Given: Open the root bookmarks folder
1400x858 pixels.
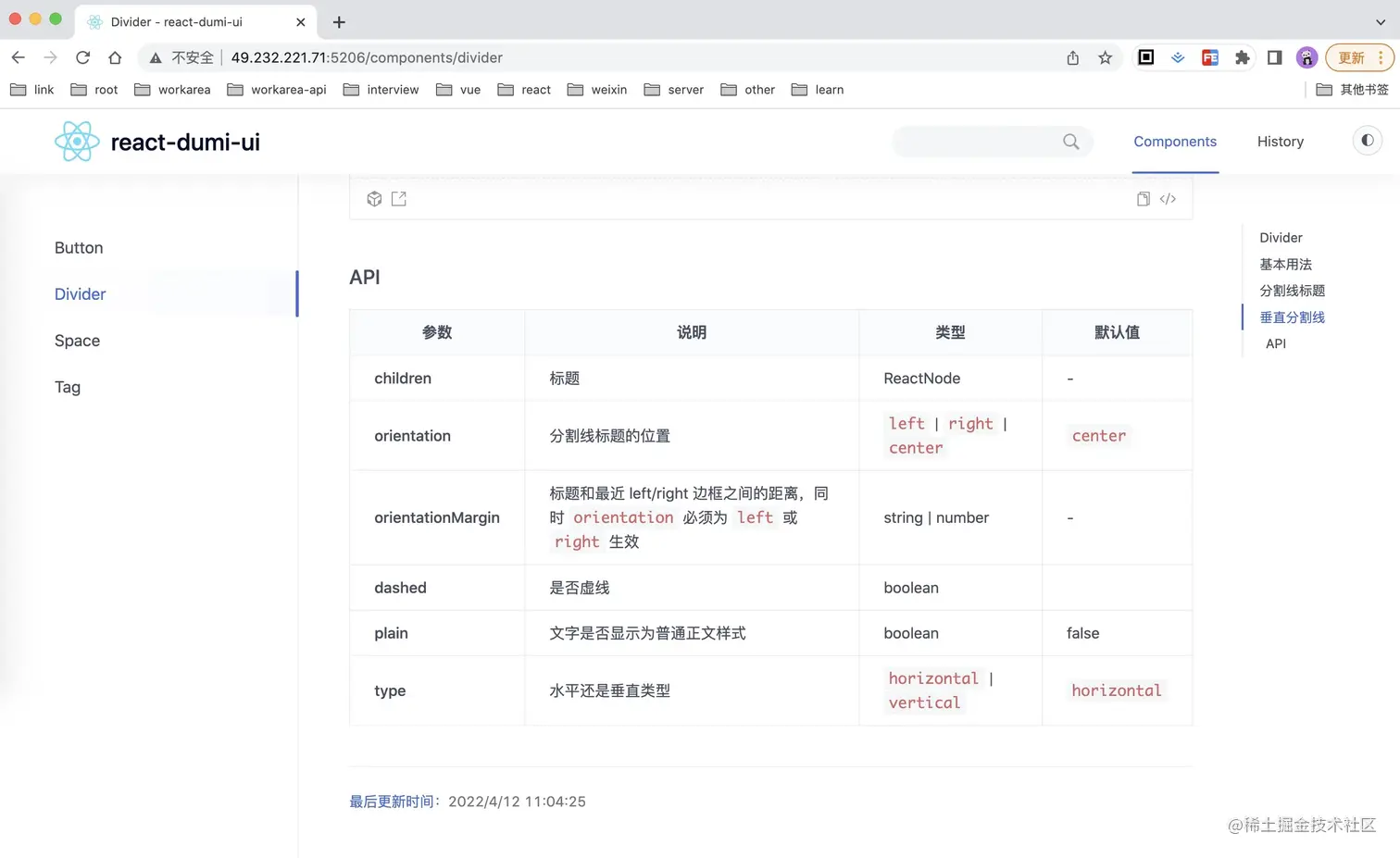Looking at the screenshot, I should click(94, 90).
